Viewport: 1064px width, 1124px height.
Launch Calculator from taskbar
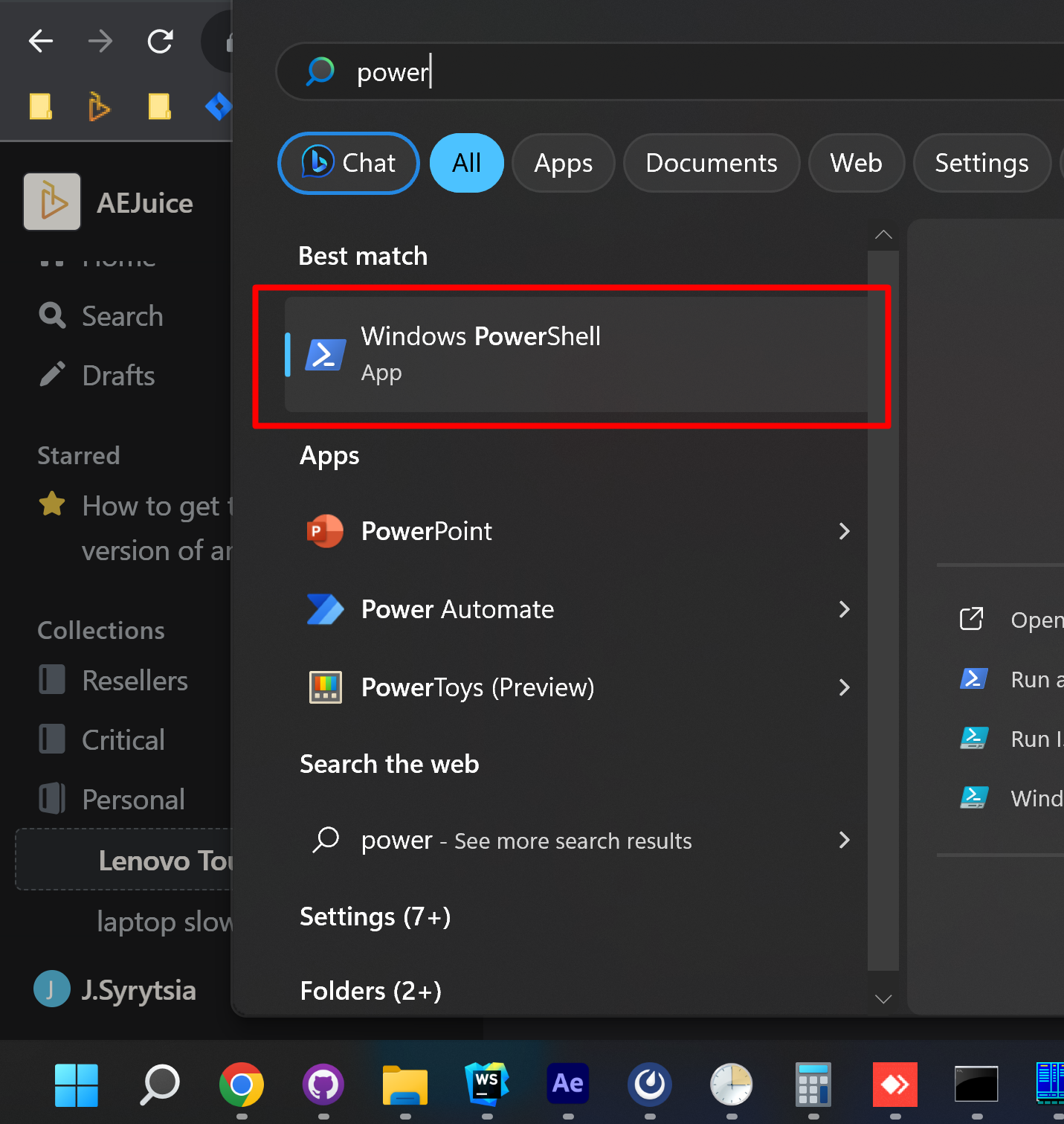click(x=813, y=1085)
